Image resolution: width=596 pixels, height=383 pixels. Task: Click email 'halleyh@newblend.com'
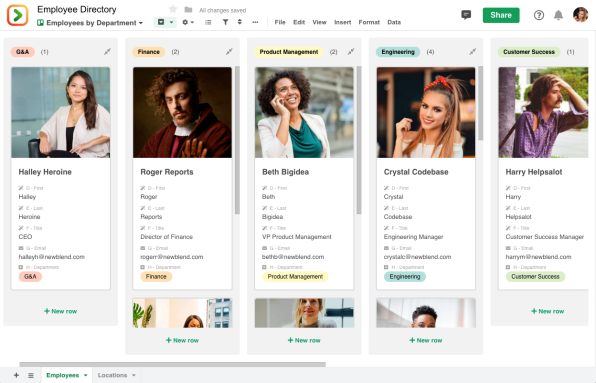point(52,257)
